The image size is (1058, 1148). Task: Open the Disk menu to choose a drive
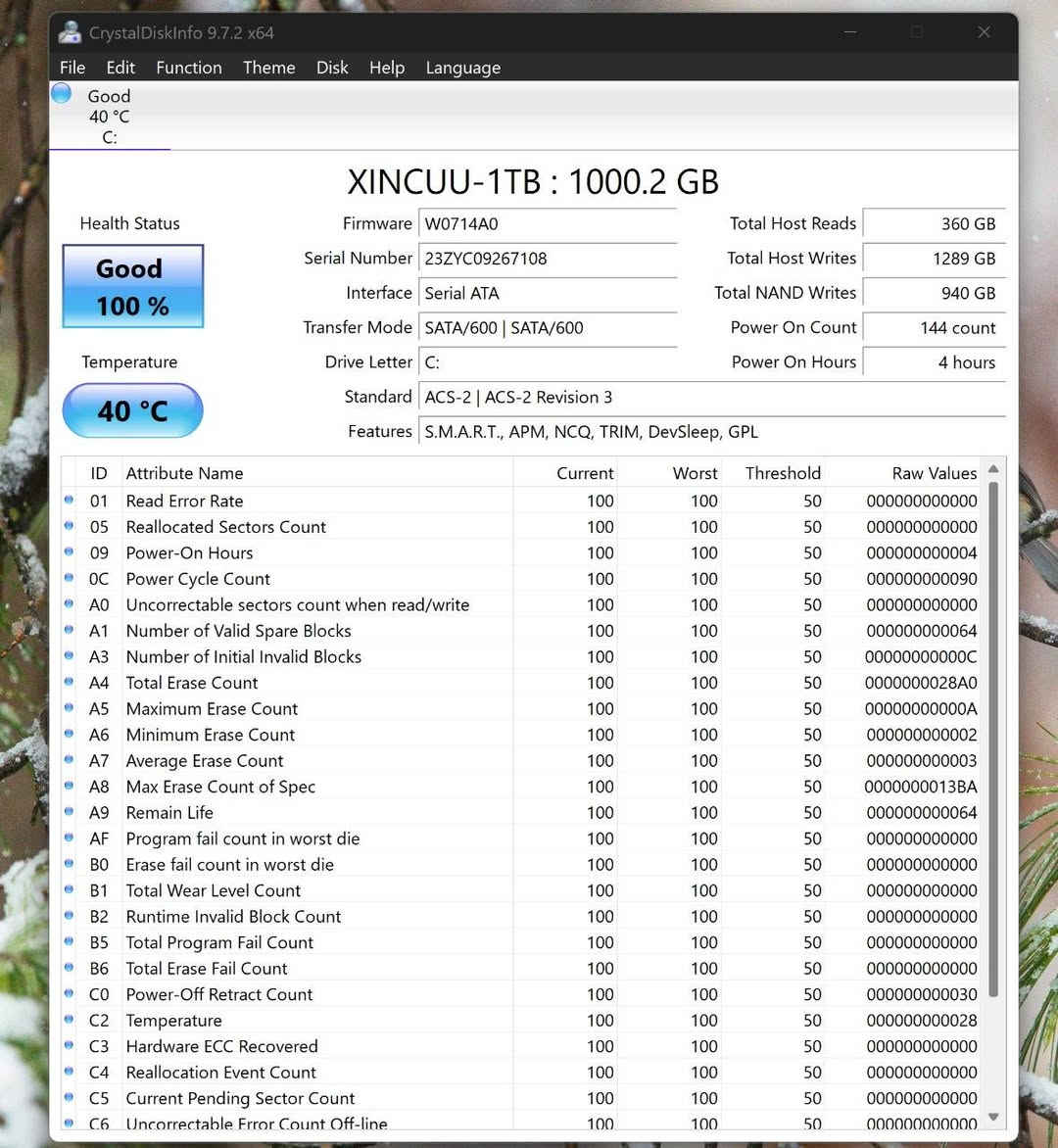[332, 68]
